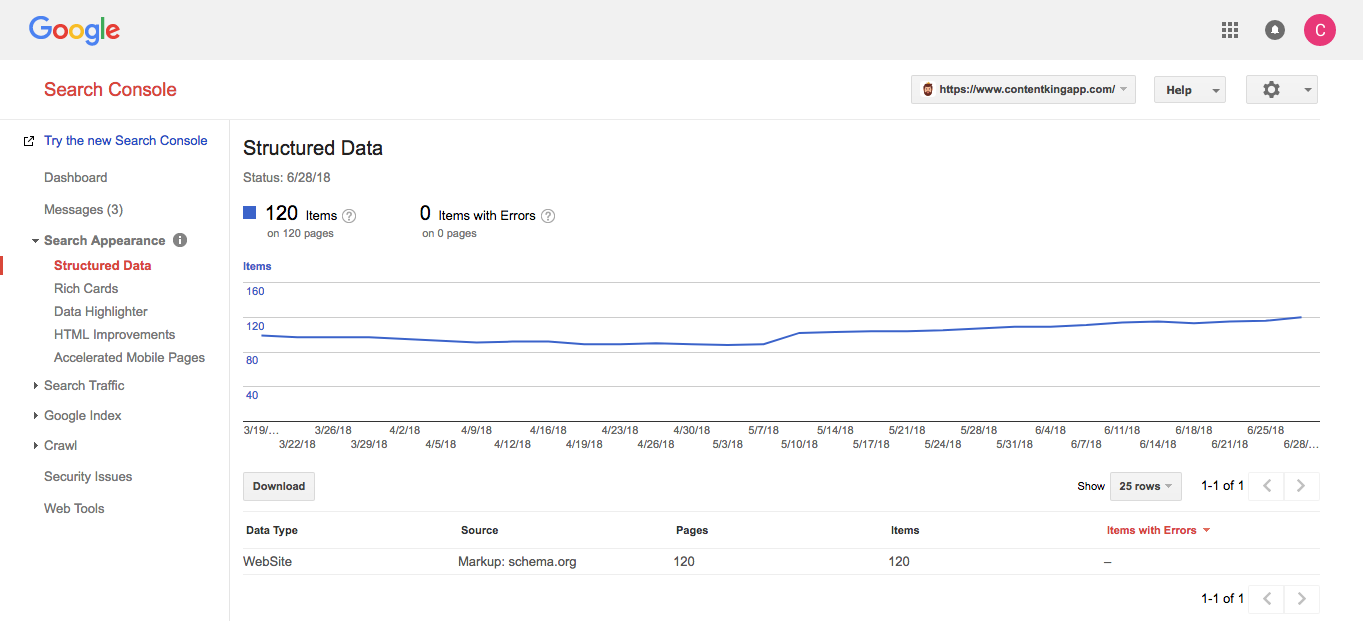Screen dimensions: 1363x621
Task: Click the Items column header
Action: click(905, 530)
